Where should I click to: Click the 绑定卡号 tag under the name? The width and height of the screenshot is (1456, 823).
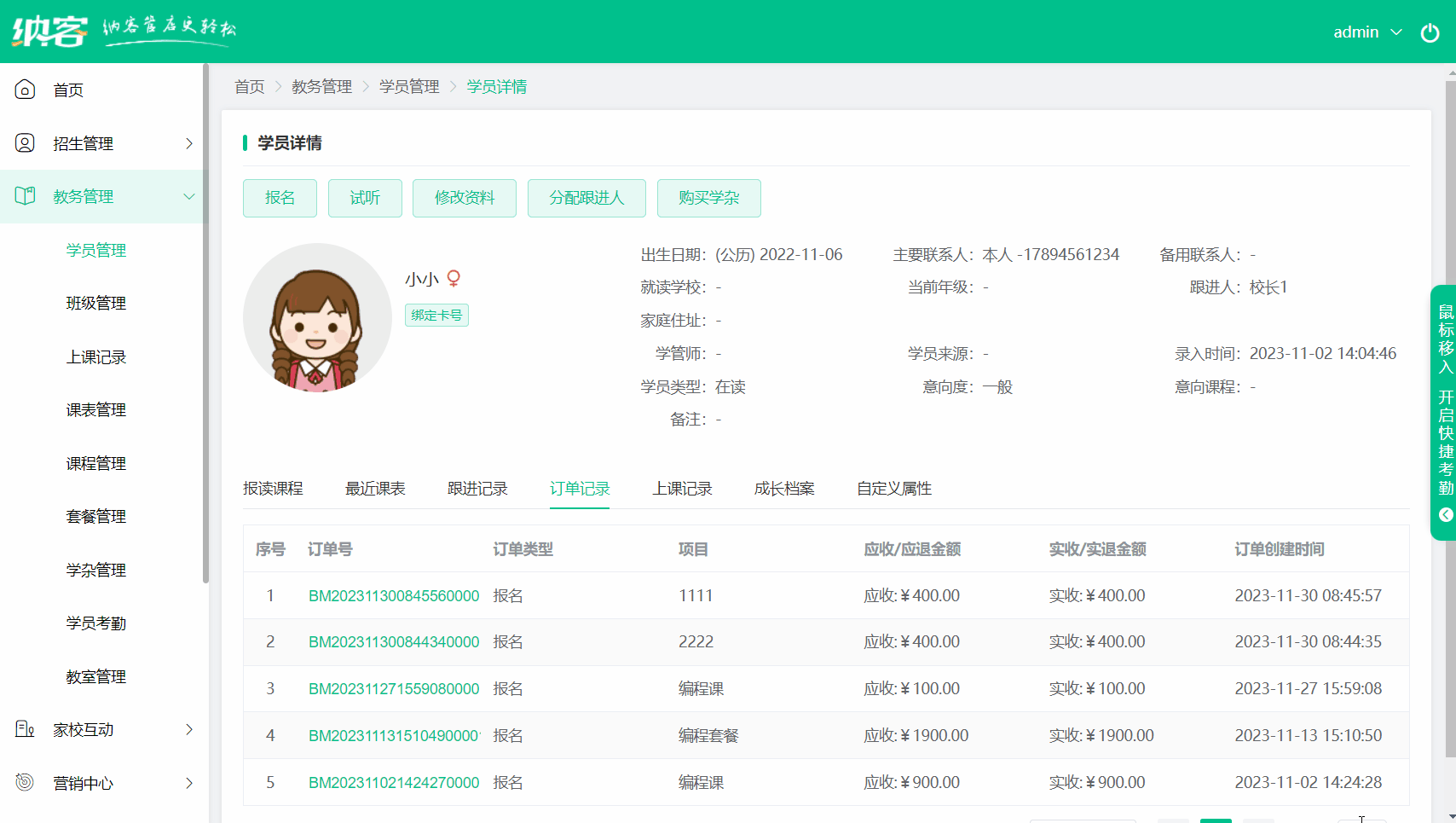[x=436, y=315]
